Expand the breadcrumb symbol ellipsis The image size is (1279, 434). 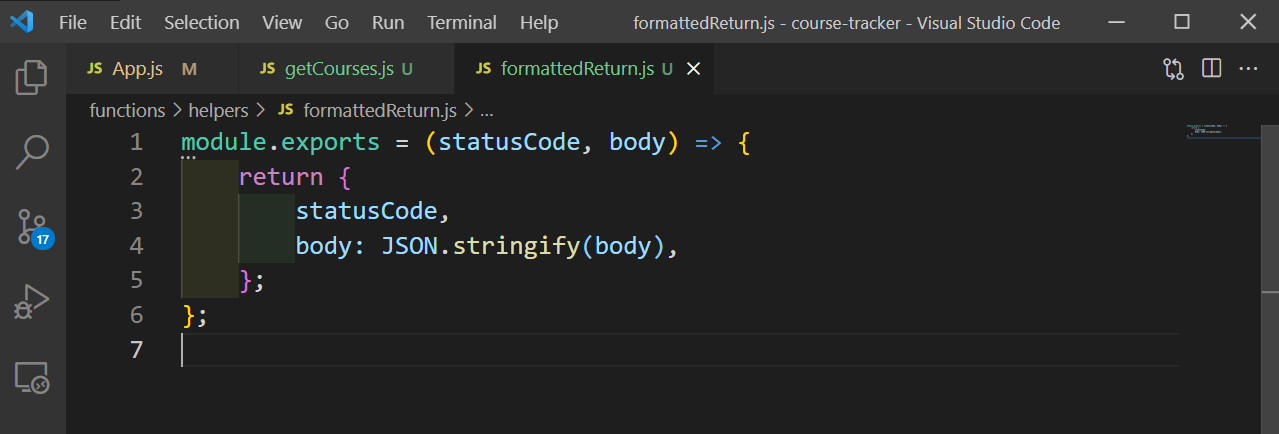coord(488,110)
